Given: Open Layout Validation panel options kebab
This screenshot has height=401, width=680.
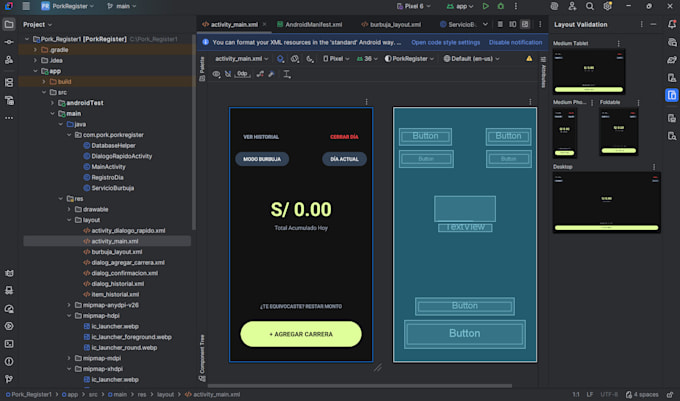Looking at the screenshot, I should coord(642,24).
